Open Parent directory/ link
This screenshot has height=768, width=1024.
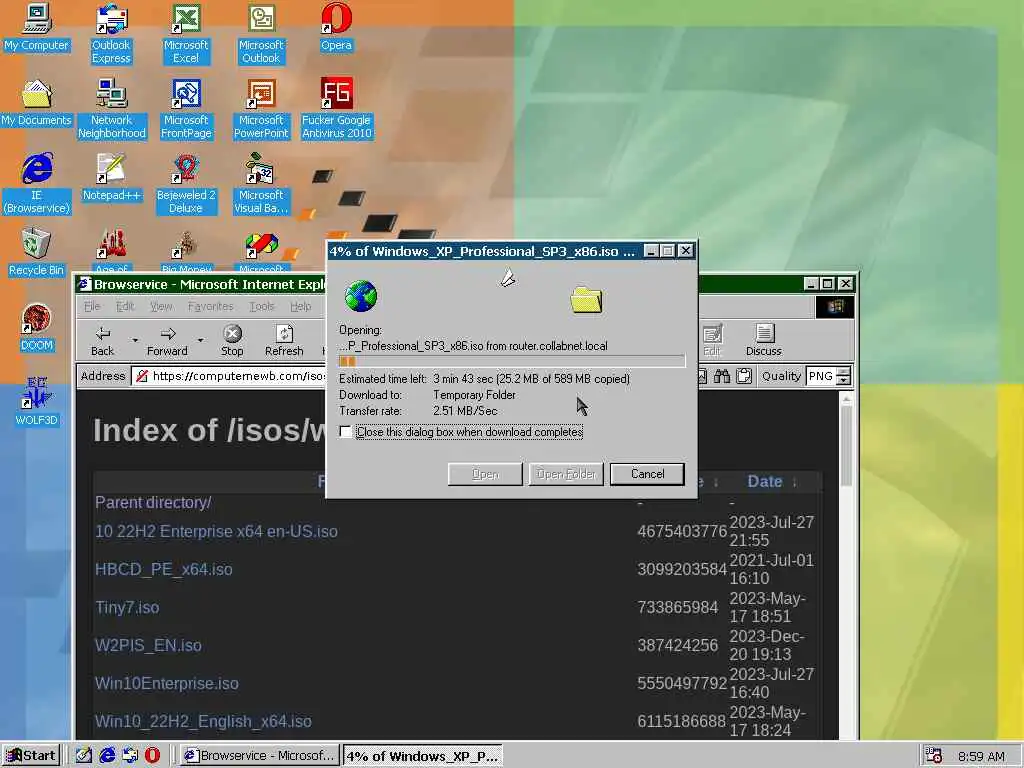(x=153, y=502)
